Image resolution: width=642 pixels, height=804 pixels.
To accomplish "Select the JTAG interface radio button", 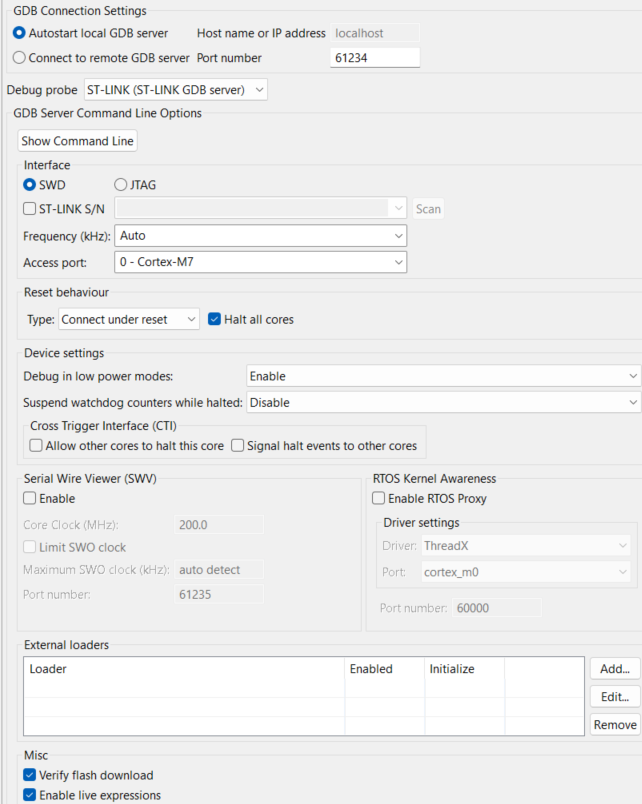I will click(x=121, y=184).
